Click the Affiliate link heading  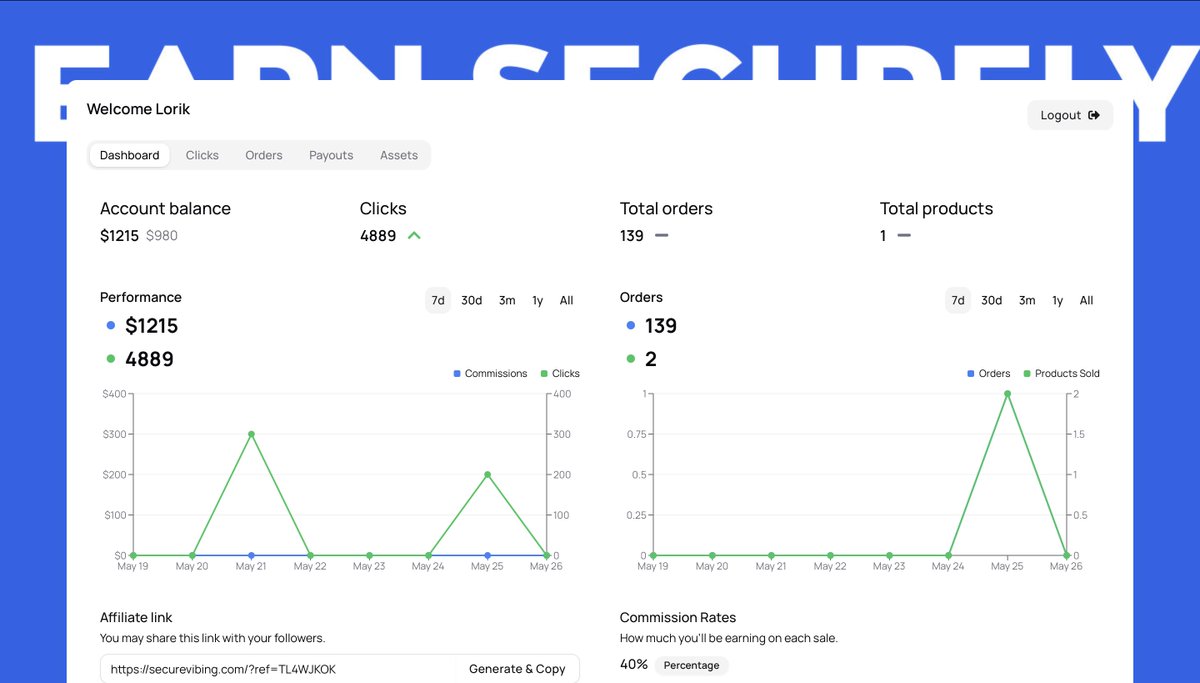pyautogui.click(x=136, y=618)
